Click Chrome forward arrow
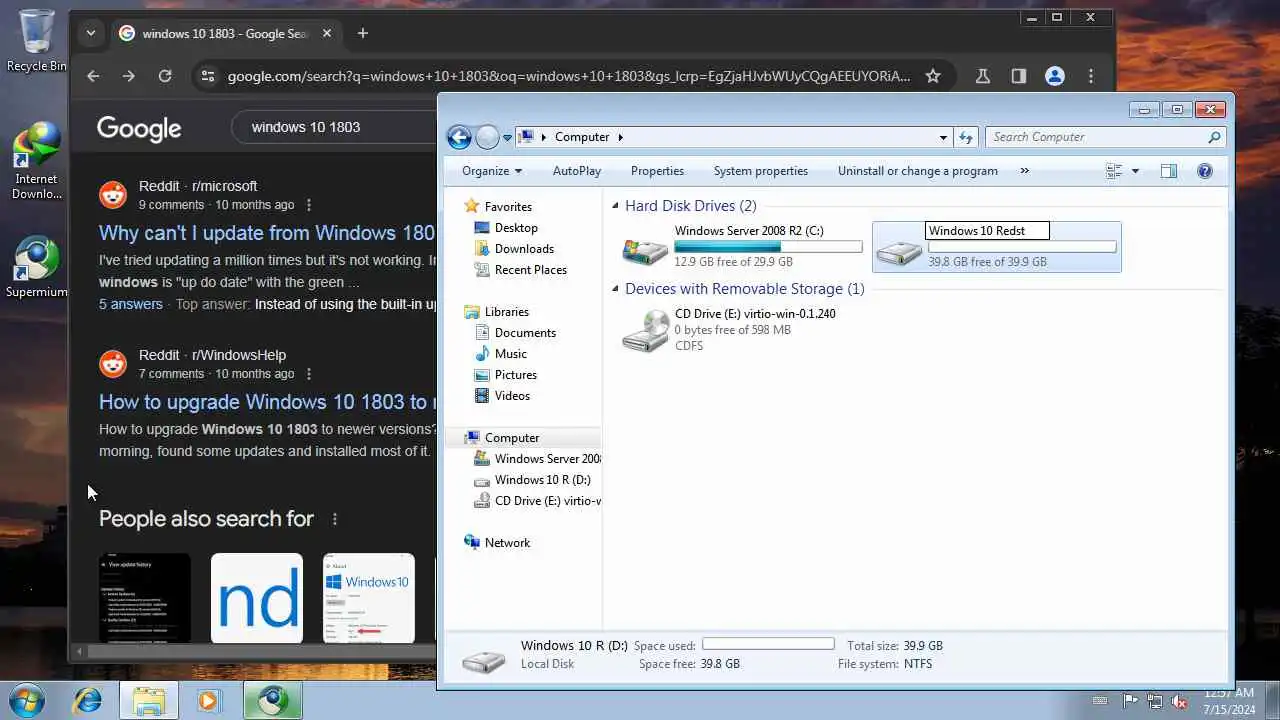The height and width of the screenshot is (720, 1280). (x=128, y=76)
